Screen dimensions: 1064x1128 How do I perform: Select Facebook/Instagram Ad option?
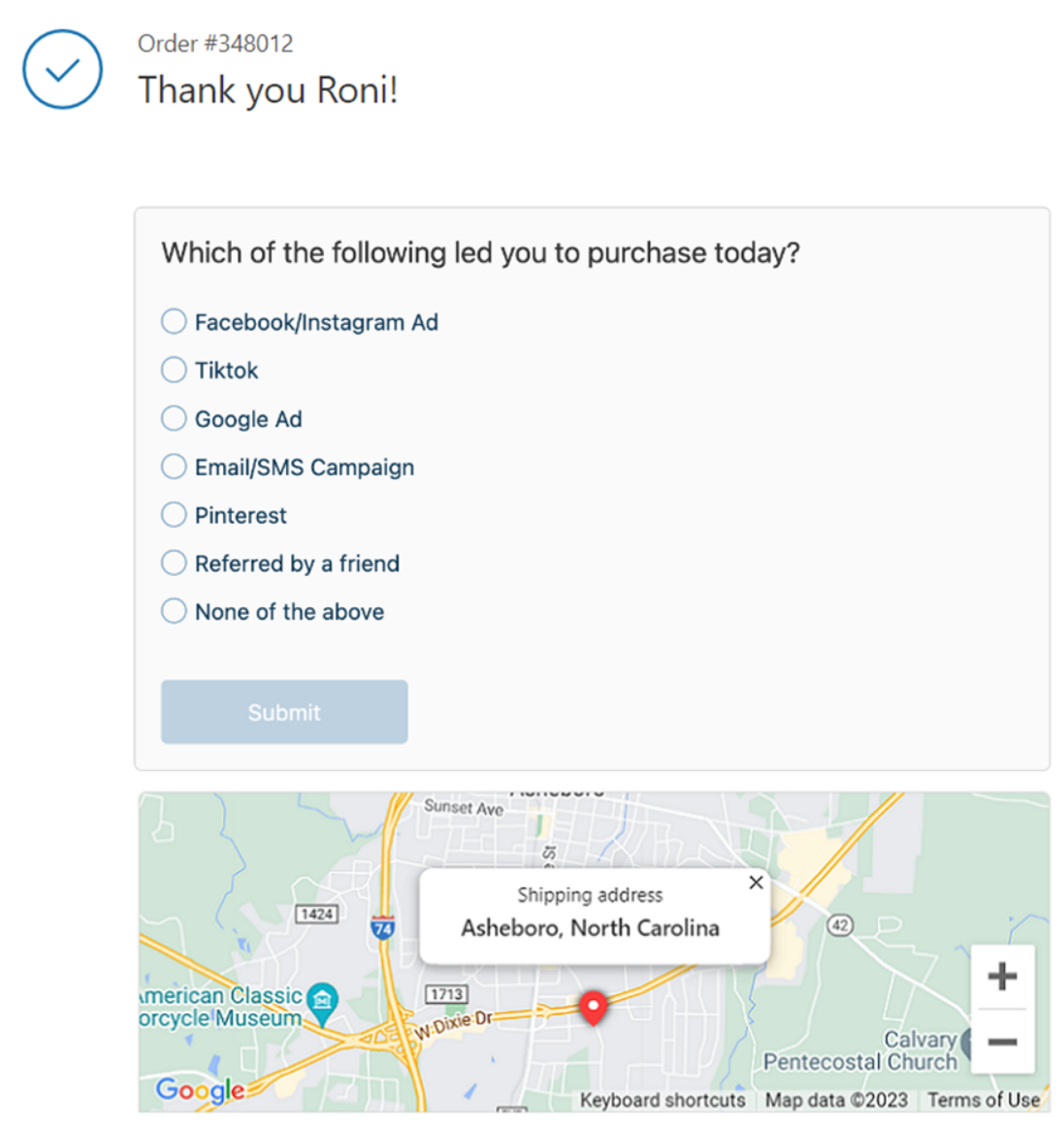300,322
